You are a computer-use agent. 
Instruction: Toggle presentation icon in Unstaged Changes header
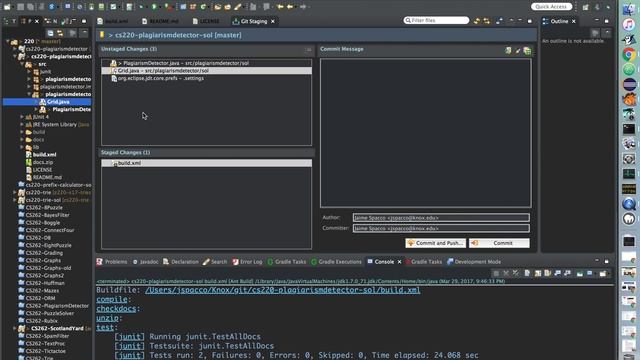pyautogui.click(x=308, y=50)
